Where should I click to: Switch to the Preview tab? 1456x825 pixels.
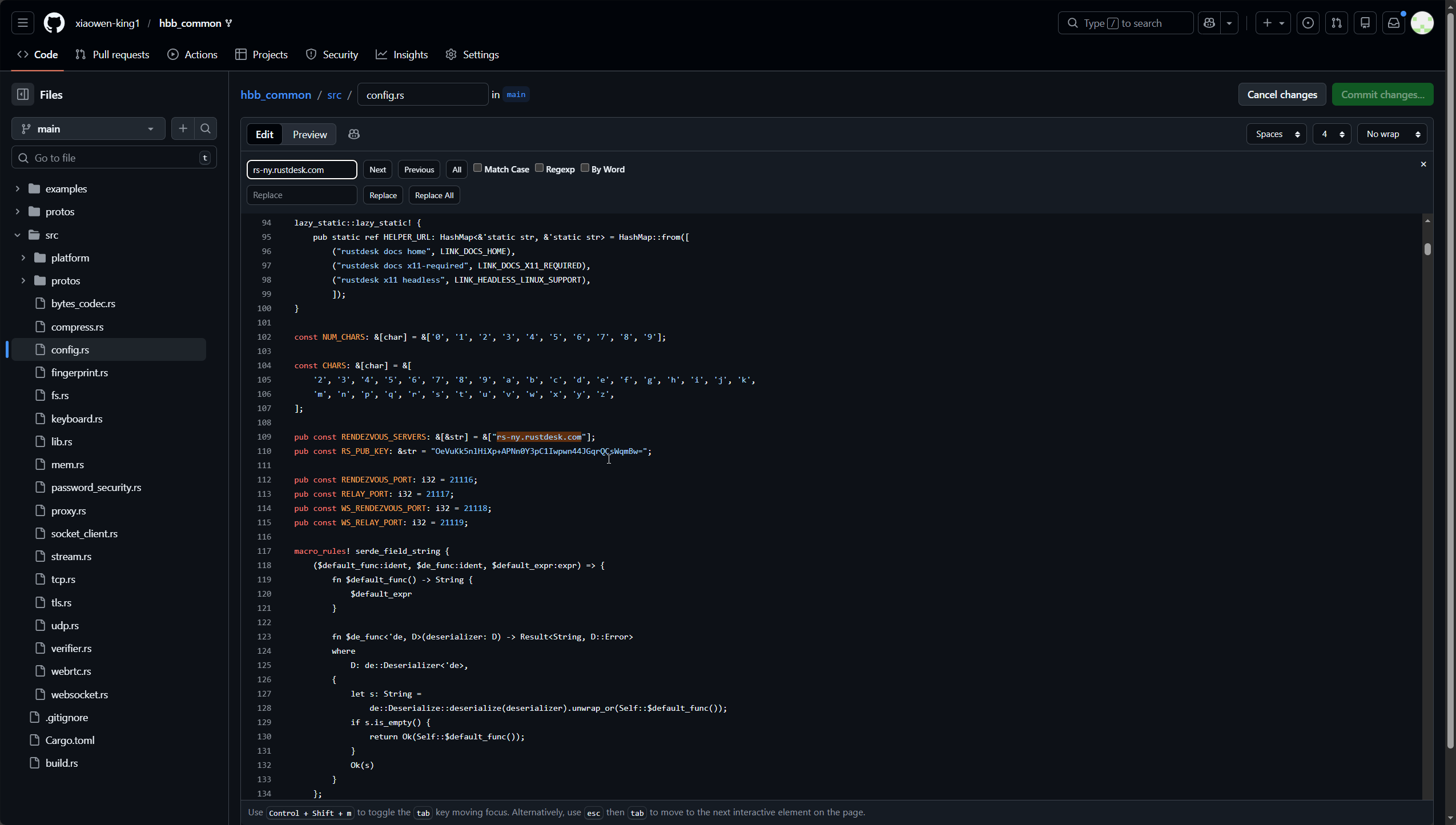pyautogui.click(x=309, y=135)
